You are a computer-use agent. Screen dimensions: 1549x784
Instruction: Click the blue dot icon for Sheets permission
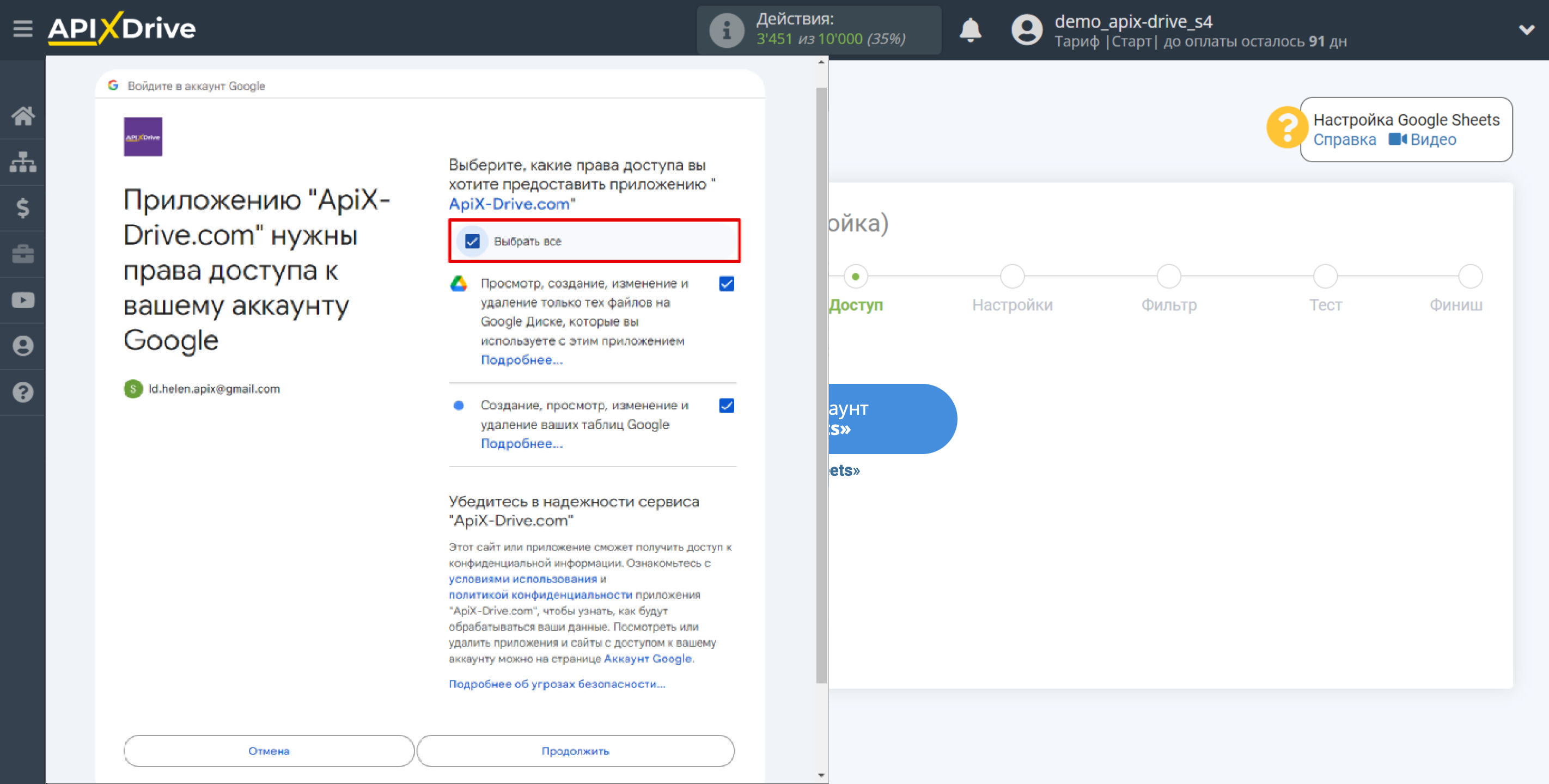click(x=458, y=406)
